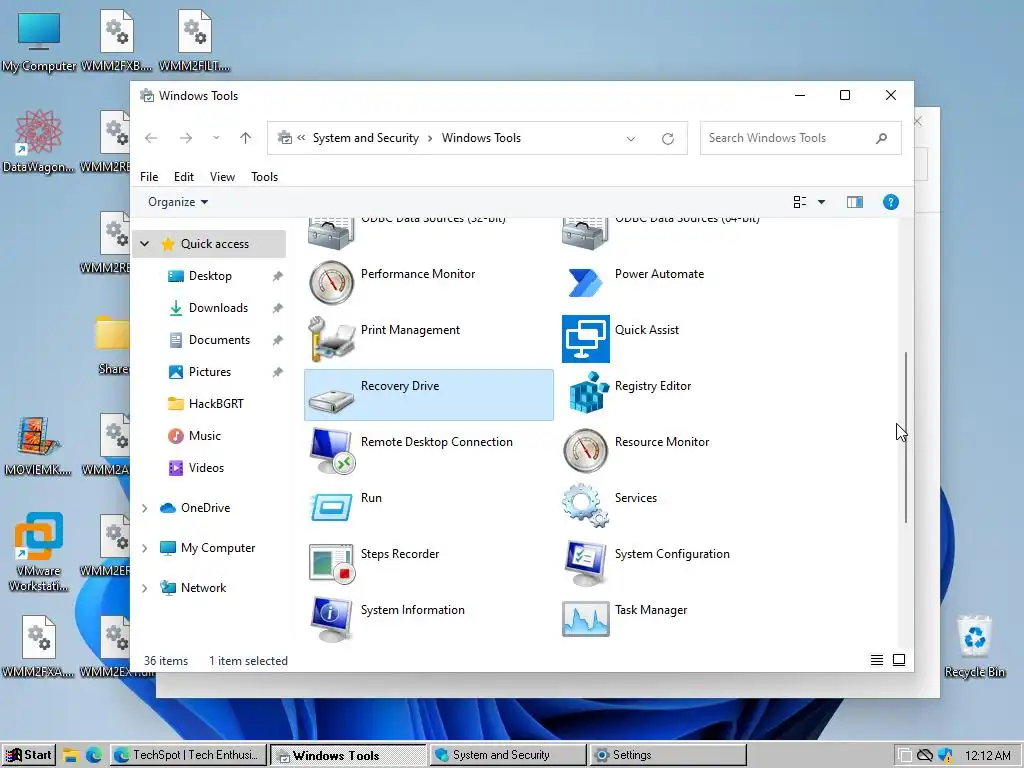1024x768 pixels.
Task: Switch to details view in status bar
Action: coord(877,660)
